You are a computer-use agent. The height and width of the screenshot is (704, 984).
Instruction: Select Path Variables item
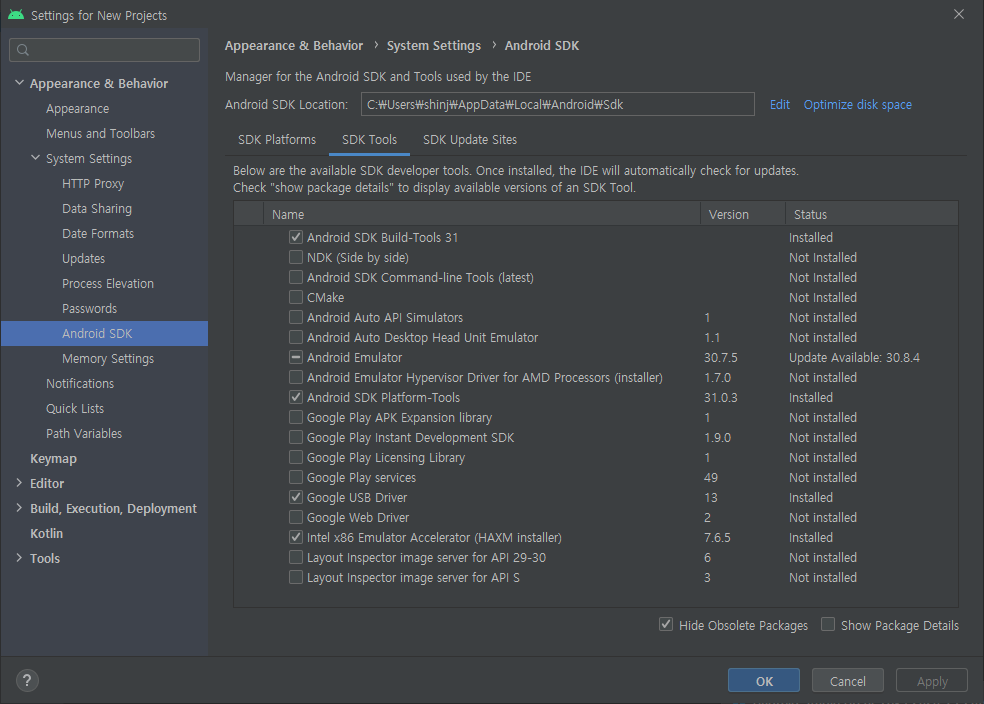click(x=83, y=434)
